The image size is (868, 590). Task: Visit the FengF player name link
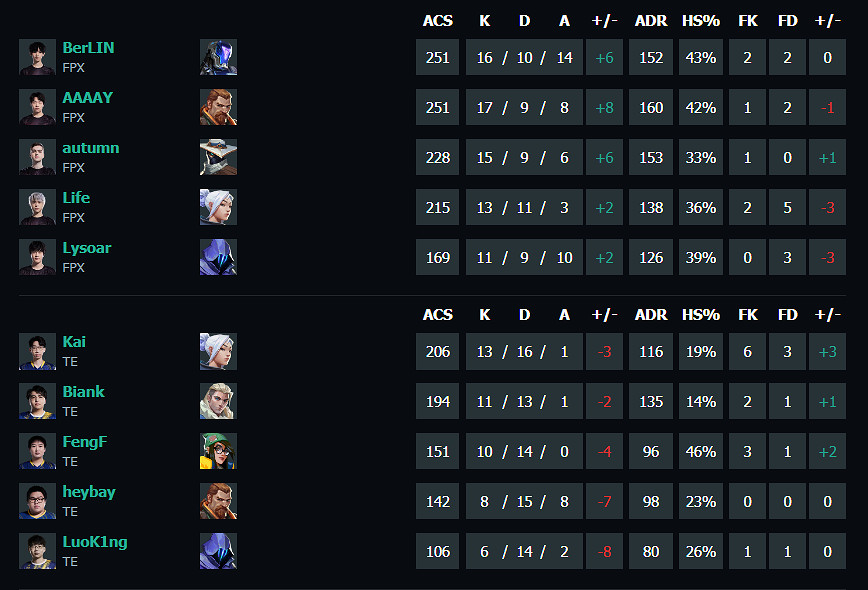coord(84,442)
